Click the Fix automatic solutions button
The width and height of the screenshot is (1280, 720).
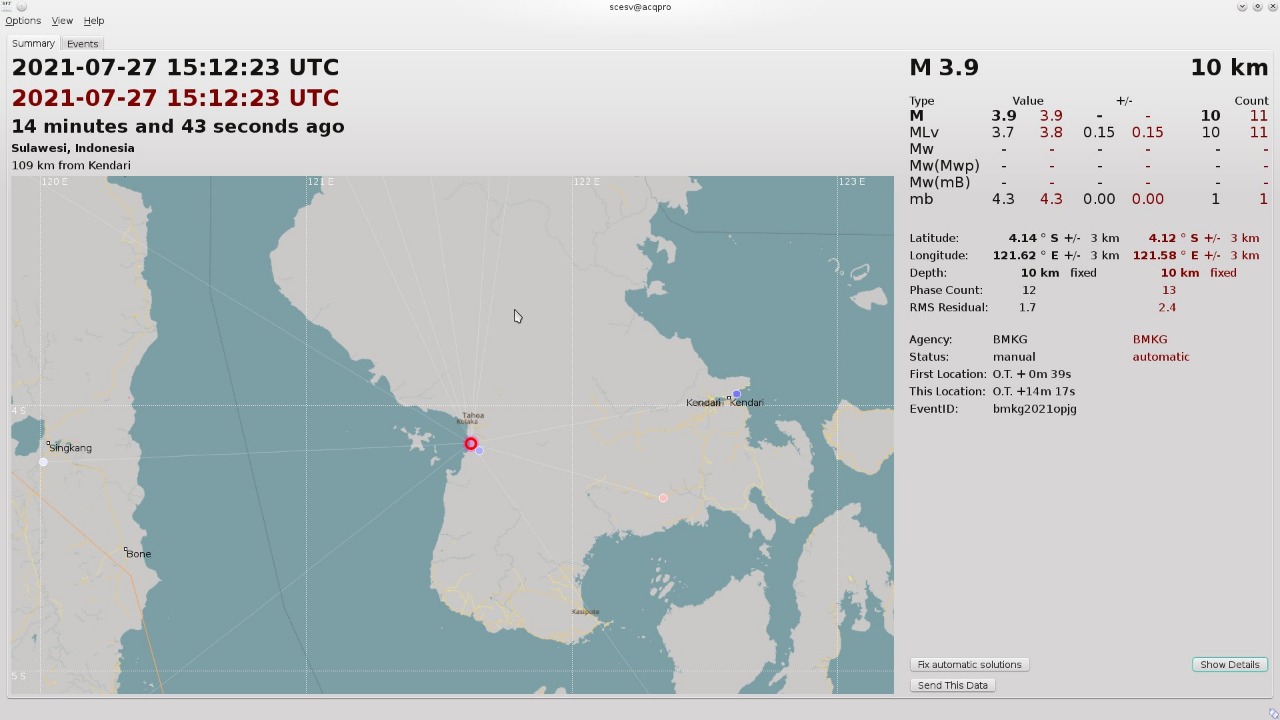click(969, 665)
